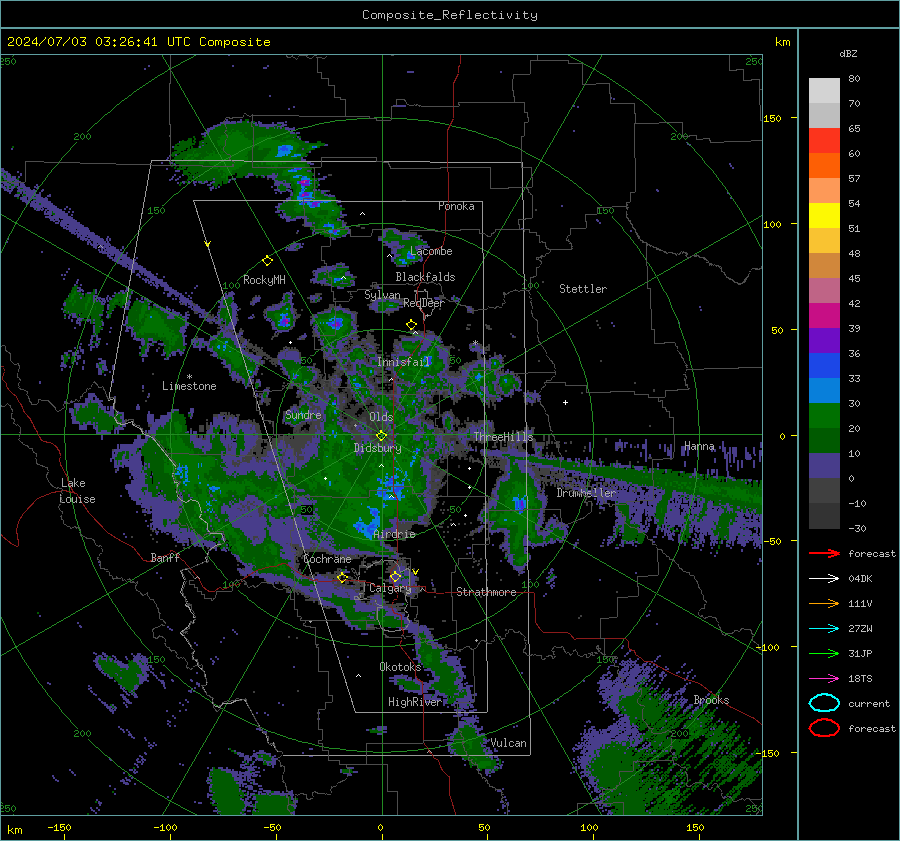Click the -100 label on the right km axis

[768, 647]
